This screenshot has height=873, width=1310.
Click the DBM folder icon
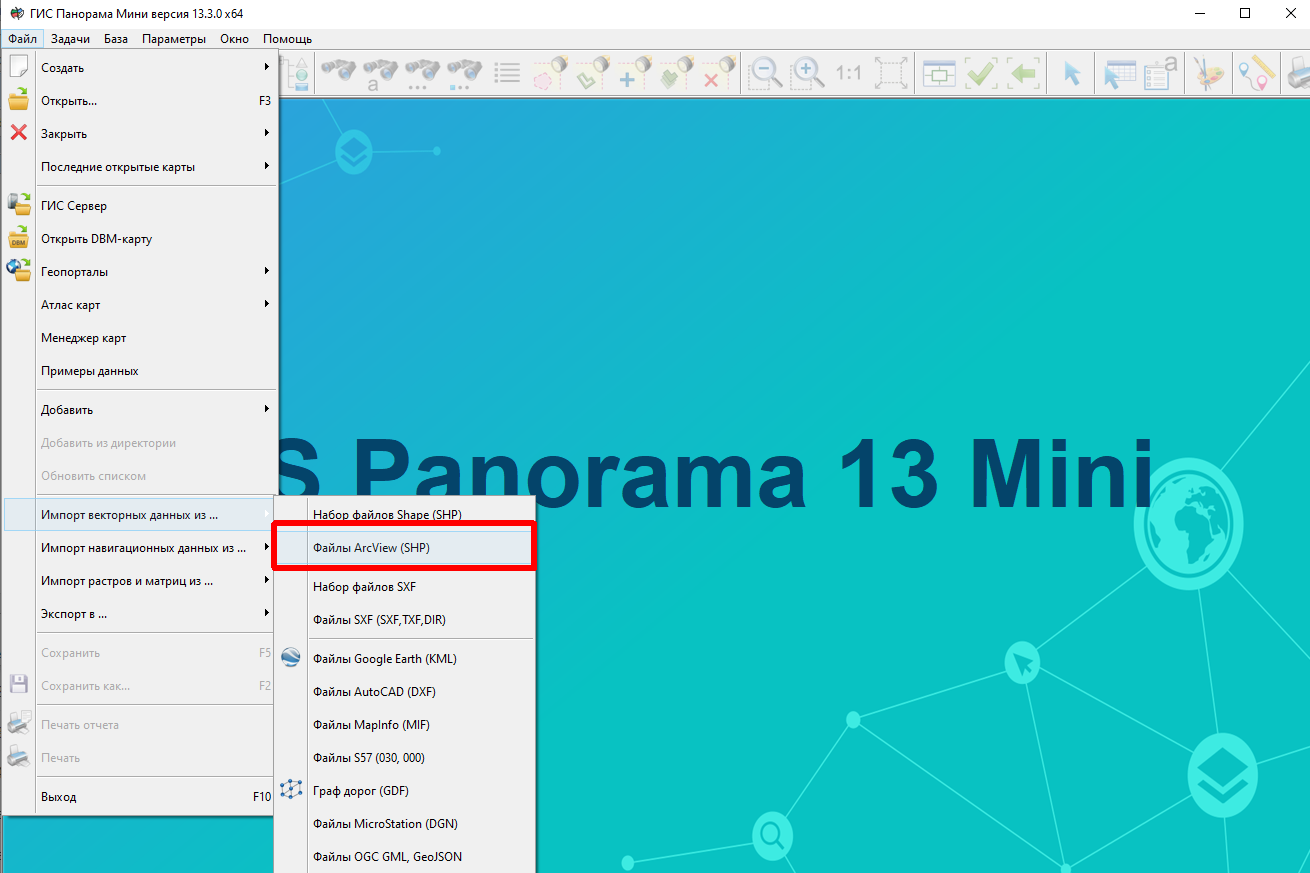[19, 238]
